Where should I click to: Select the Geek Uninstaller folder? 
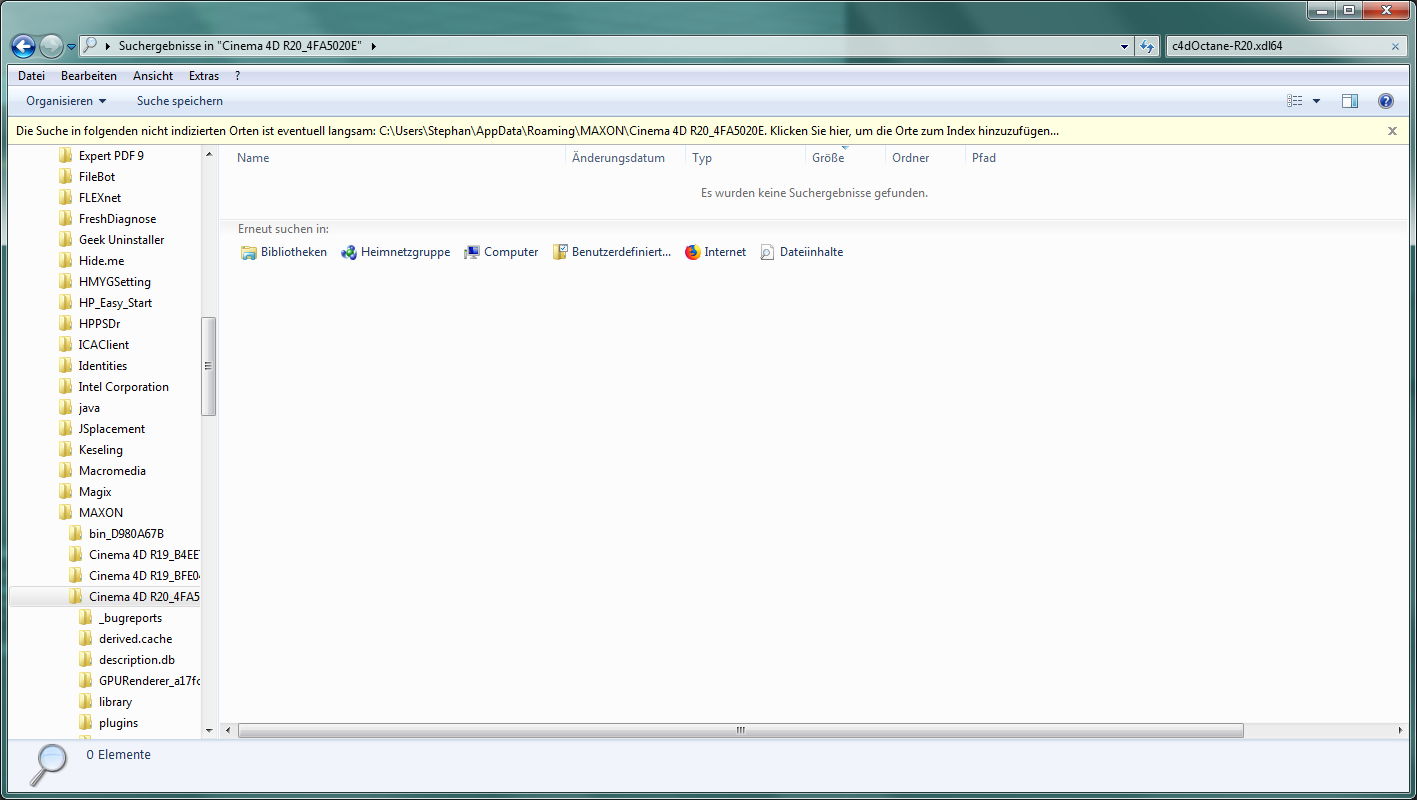(x=121, y=240)
